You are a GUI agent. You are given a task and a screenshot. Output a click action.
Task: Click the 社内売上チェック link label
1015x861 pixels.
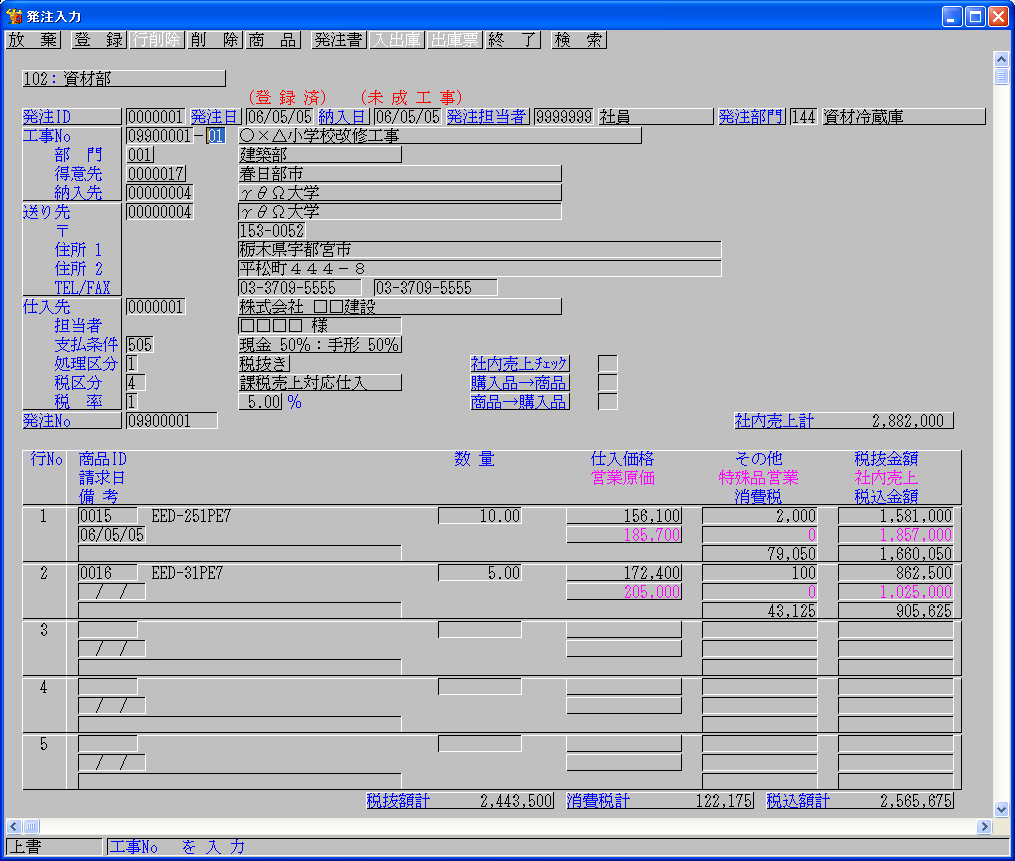520,364
